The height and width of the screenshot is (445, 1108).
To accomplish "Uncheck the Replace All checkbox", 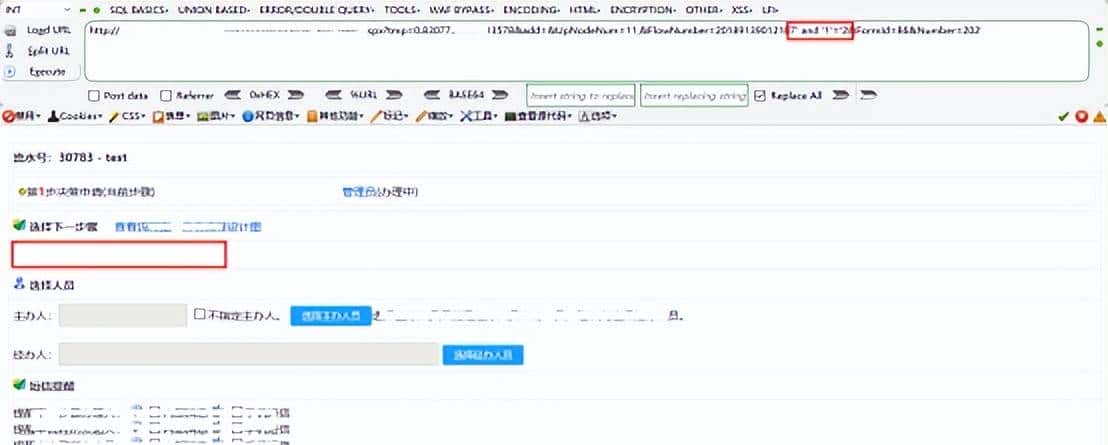I will point(760,95).
